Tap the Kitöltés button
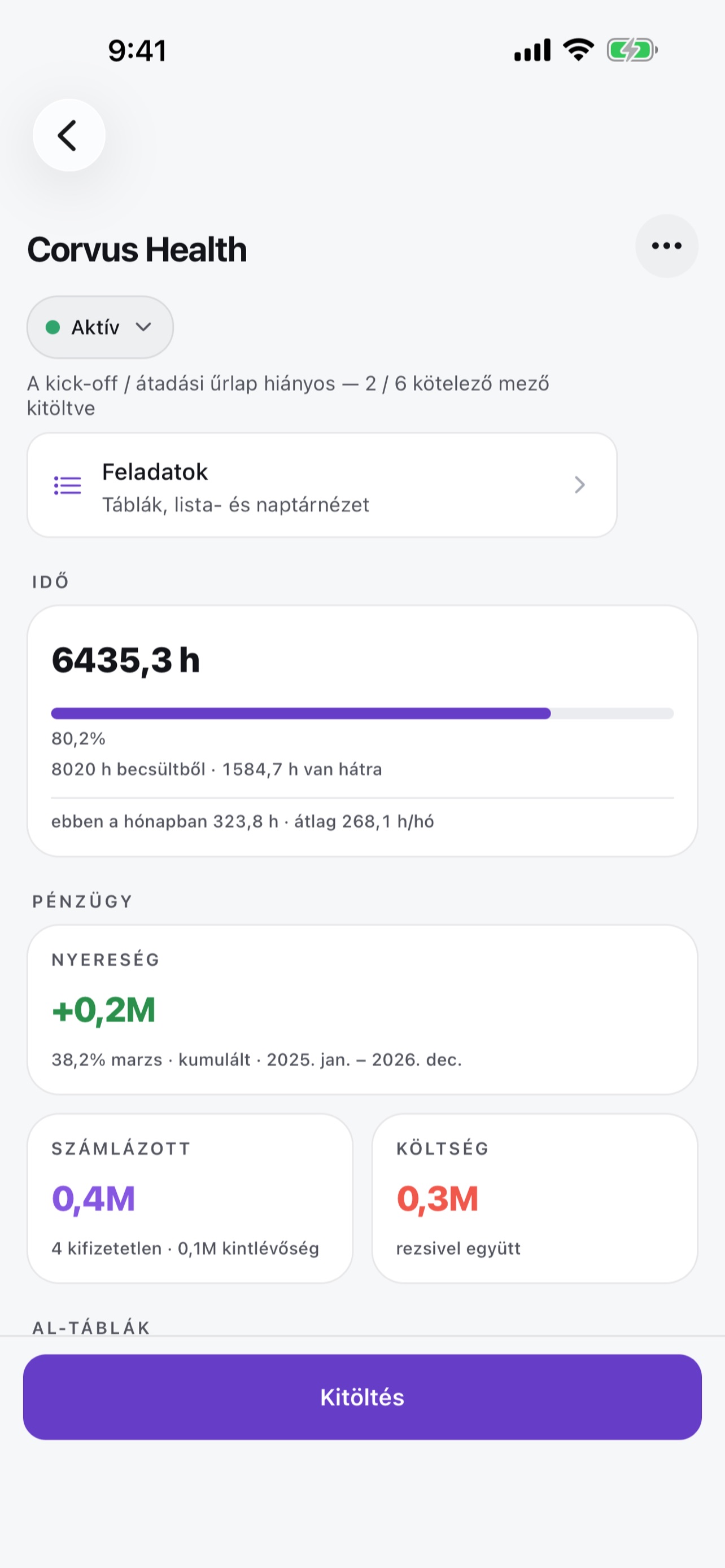The width and height of the screenshot is (725, 1568). (x=362, y=1397)
